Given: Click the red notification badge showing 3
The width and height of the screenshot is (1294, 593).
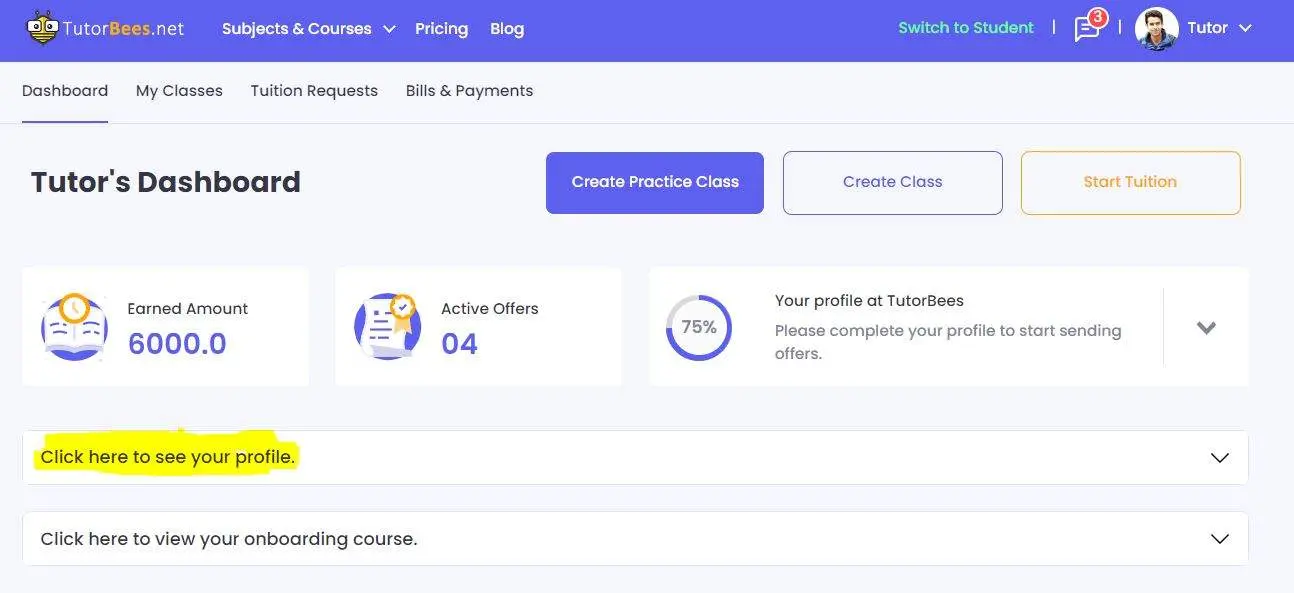Looking at the screenshot, I should 1098,18.
